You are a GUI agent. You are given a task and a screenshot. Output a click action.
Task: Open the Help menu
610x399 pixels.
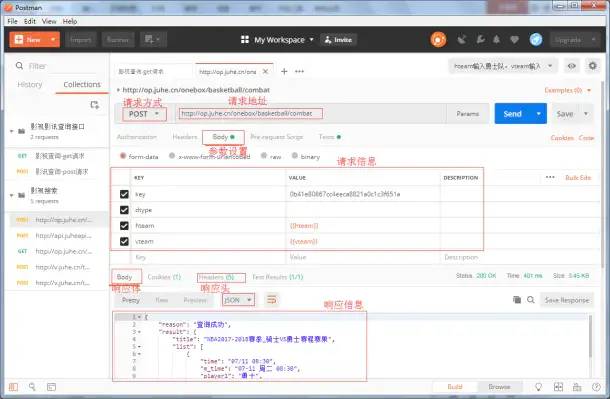[x=70, y=21]
